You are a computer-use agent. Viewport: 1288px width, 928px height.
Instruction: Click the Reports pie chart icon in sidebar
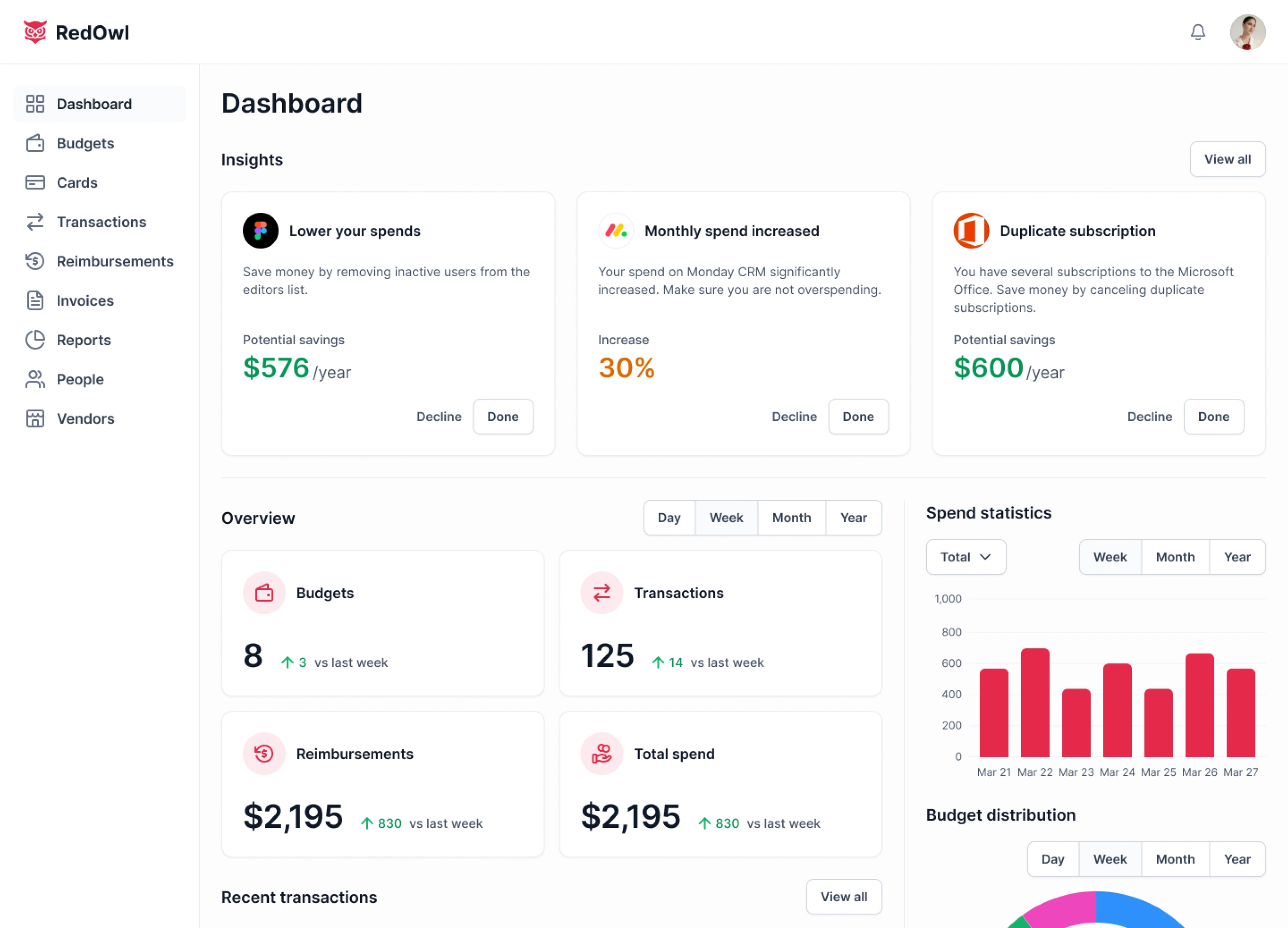tap(35, 339)
